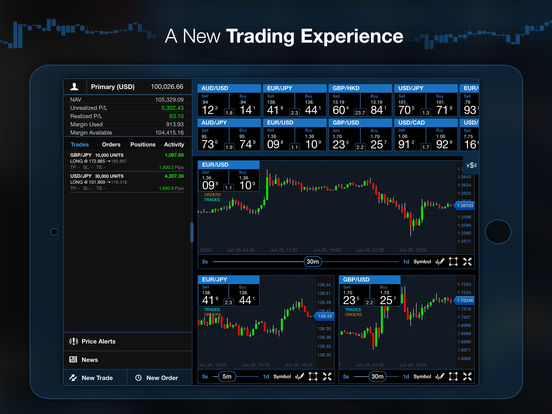The image size is (552, 414).
Task: Toggle ORDERS overlay on EUR/JPY chart
Action: (212, 314)
